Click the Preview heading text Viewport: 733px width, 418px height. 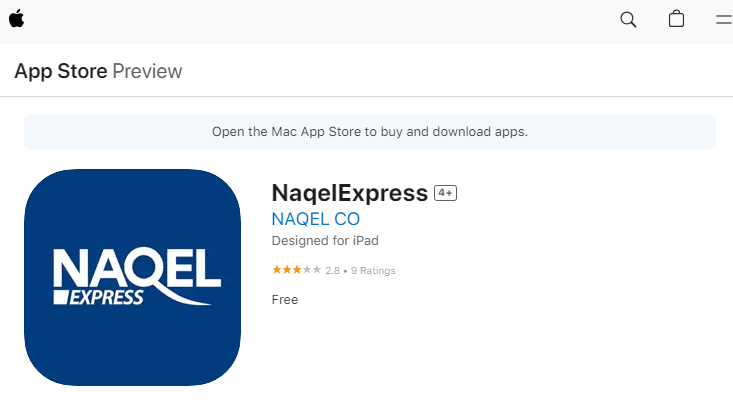click(x=147, y=71)
